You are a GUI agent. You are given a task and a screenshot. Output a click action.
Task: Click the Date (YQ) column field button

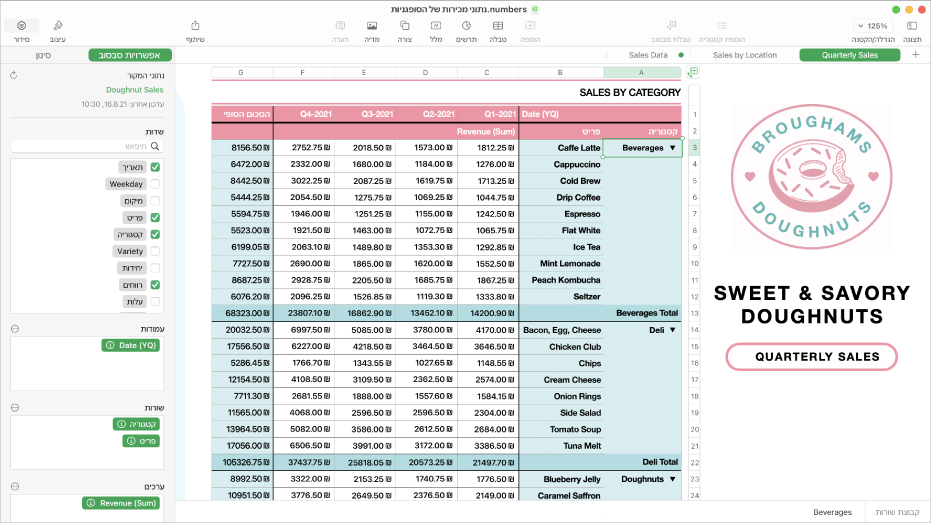[x=131, y=345]
